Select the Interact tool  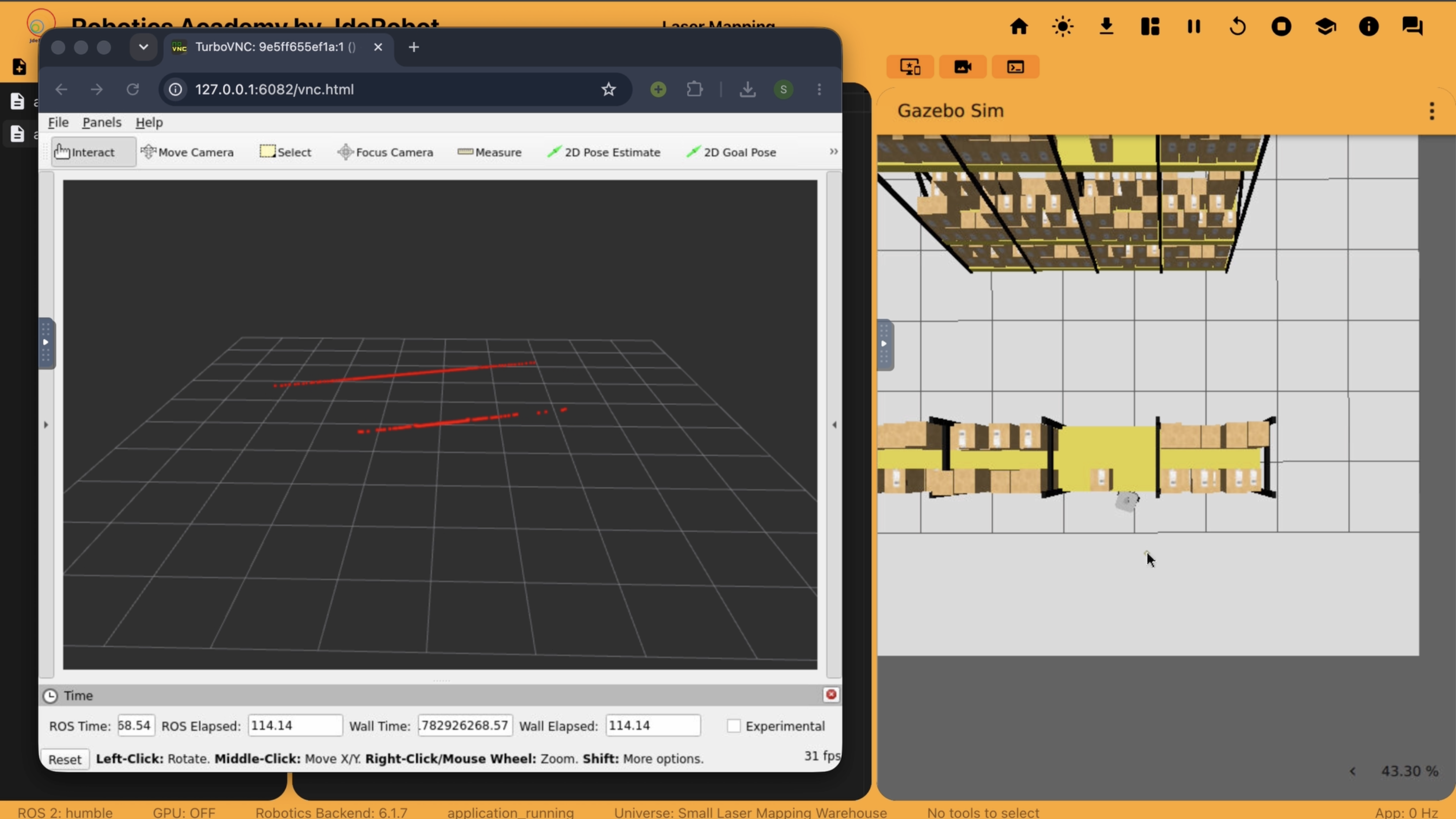[93, 152]
